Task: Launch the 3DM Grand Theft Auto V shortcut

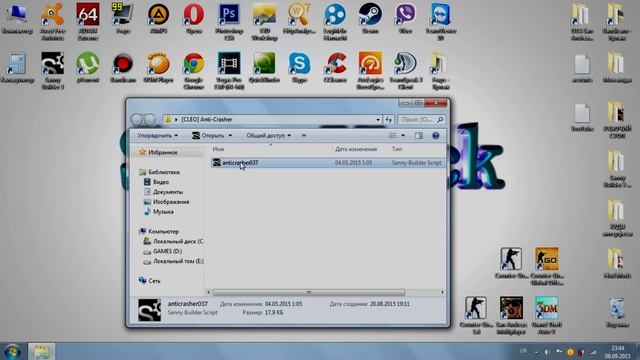Action: 547,315
